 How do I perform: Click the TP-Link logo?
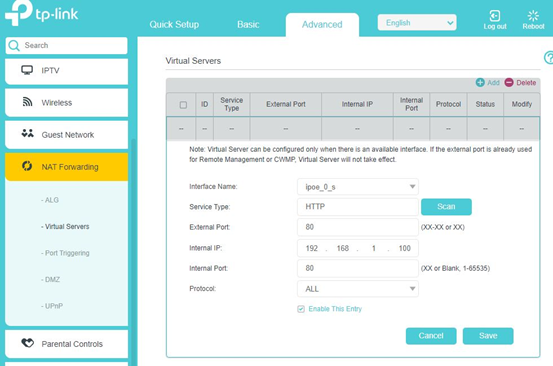tap(41, 13)
